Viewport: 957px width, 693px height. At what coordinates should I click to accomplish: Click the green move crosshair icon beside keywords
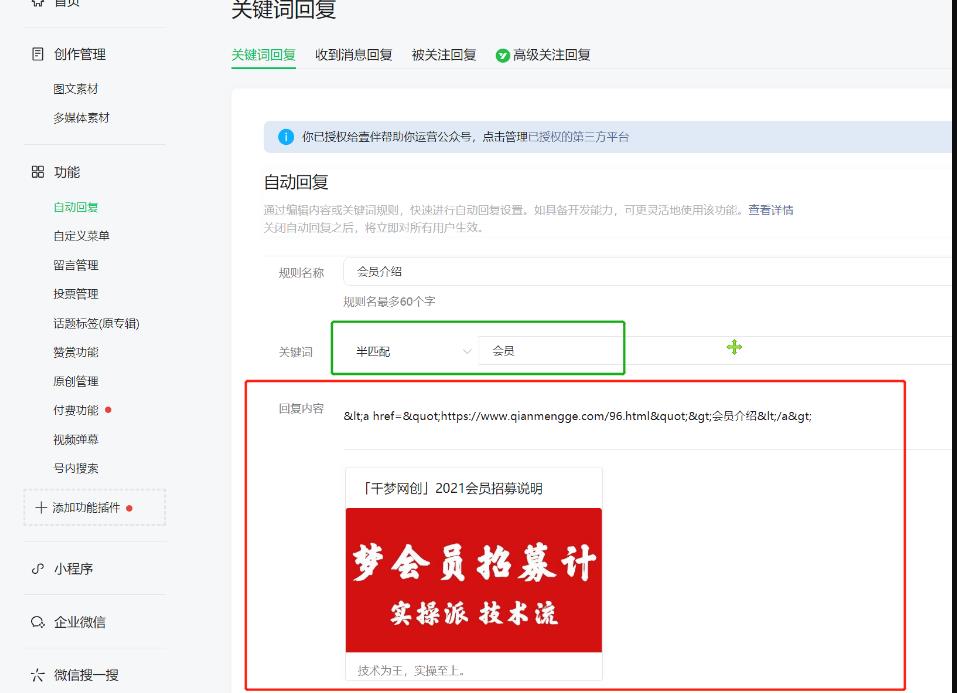pos(735,347)
